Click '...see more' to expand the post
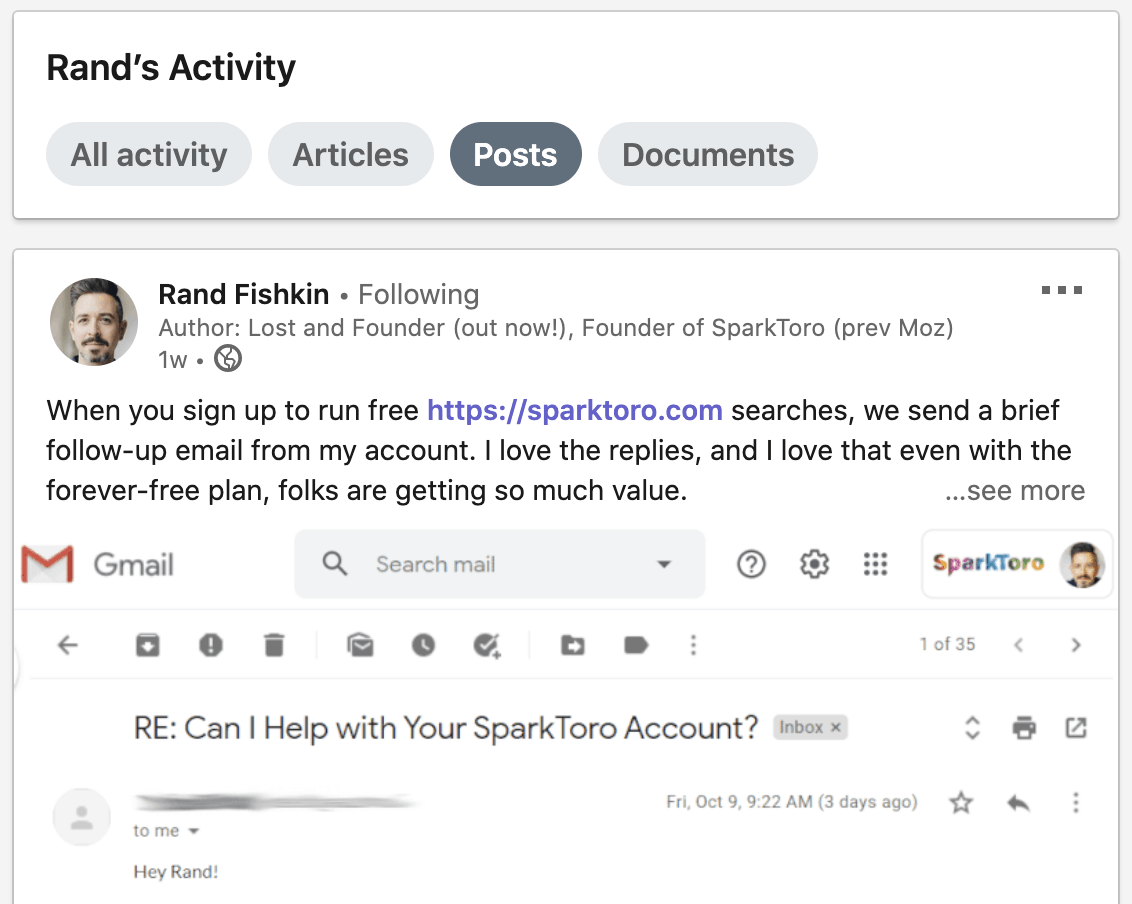Viewport: 1132px width, 904px height. [1014, 491]
